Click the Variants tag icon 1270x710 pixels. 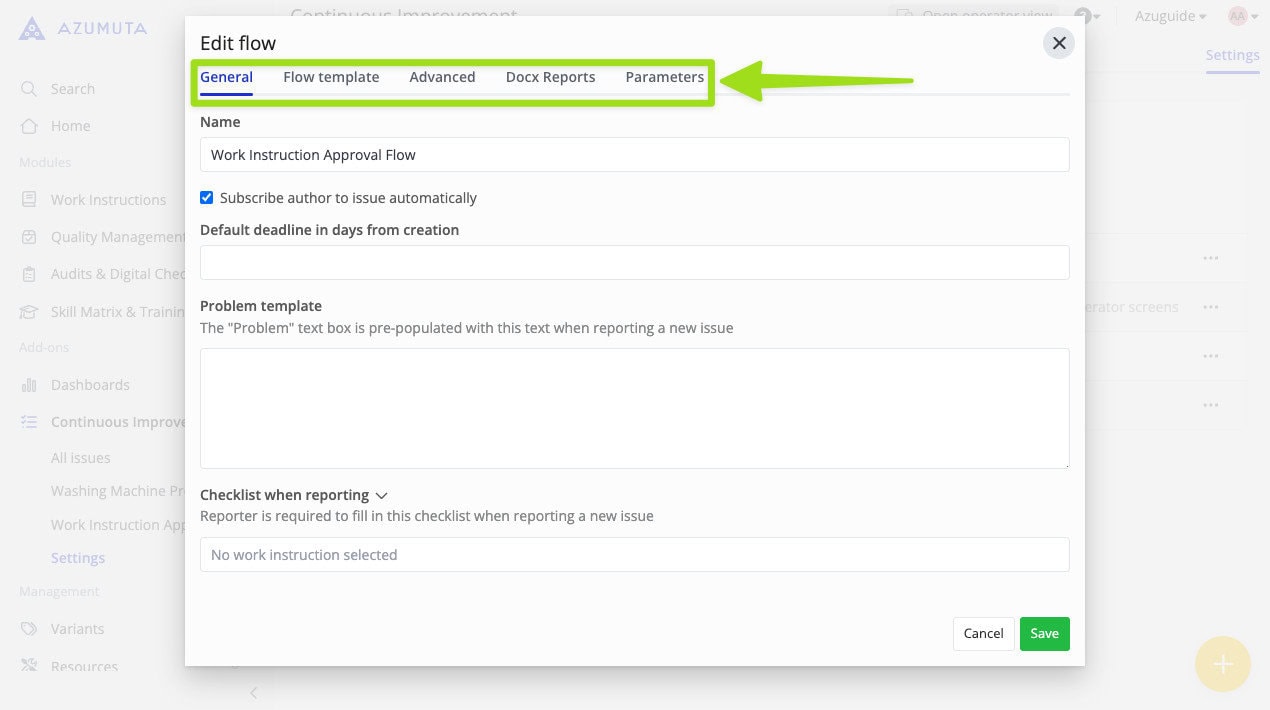(30, 629)
